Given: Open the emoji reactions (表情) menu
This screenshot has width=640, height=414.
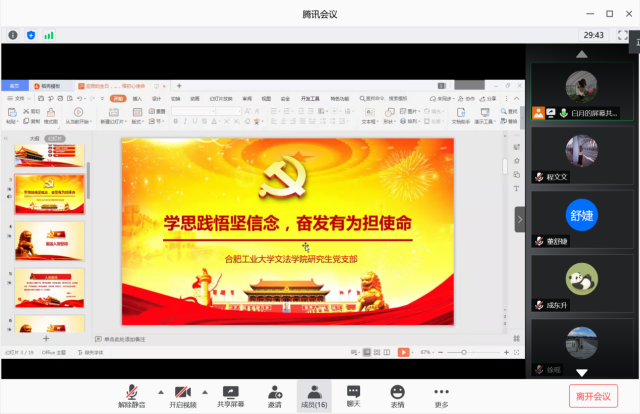Looking at the screenshot, I should (x=398, y=395).
